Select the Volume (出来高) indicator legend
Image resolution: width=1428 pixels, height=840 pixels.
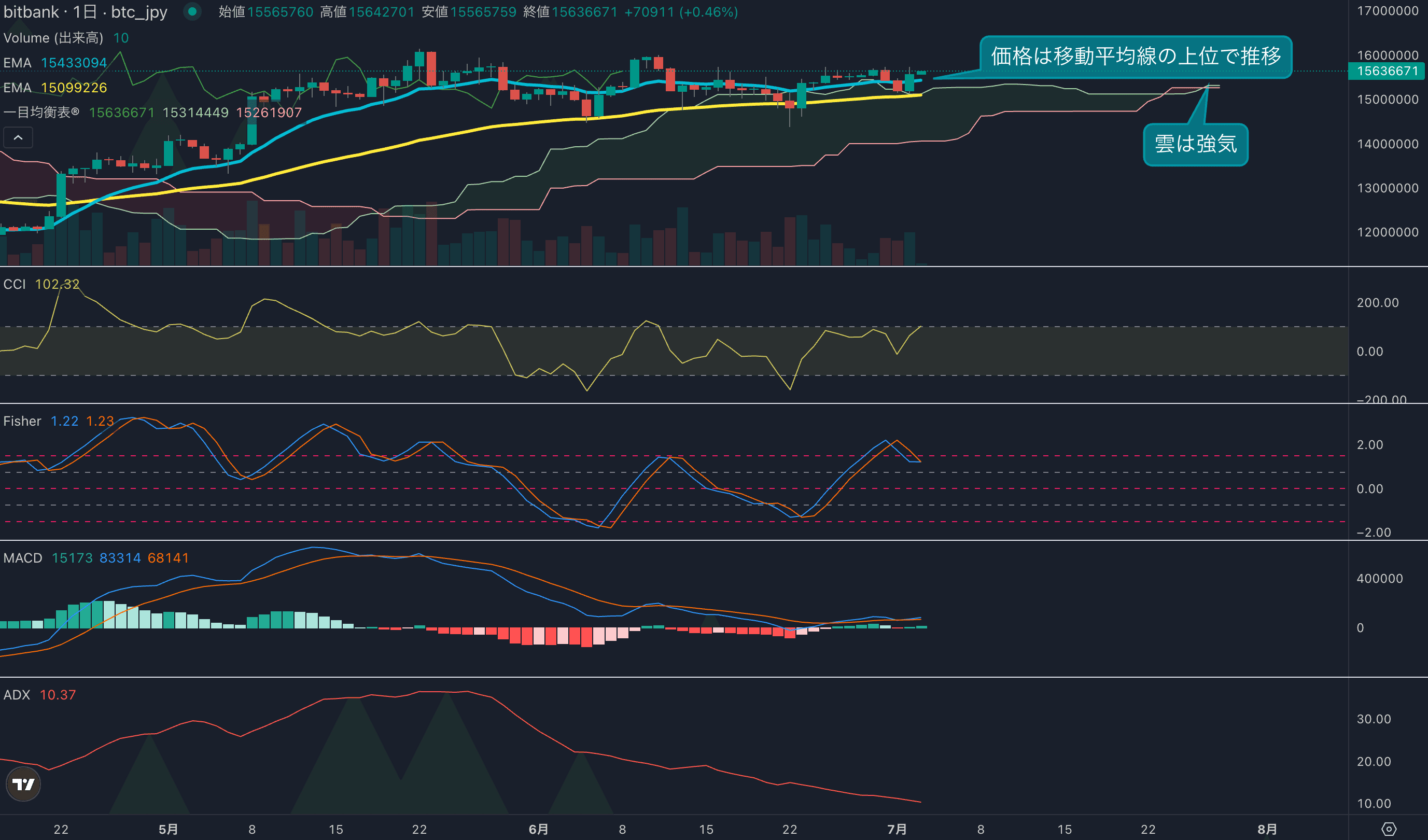[53, 38]
